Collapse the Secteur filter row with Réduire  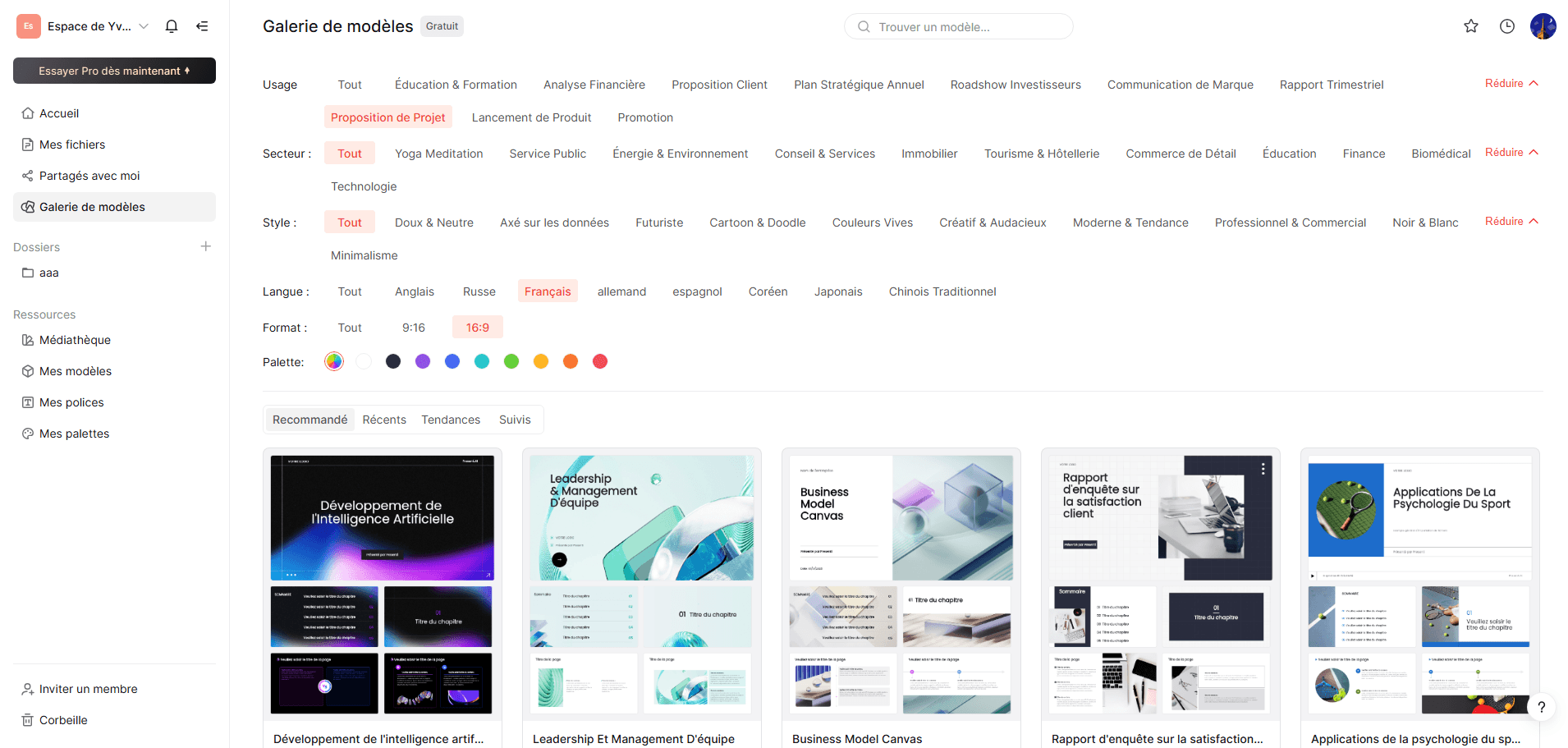click(x=1511, y=152)
